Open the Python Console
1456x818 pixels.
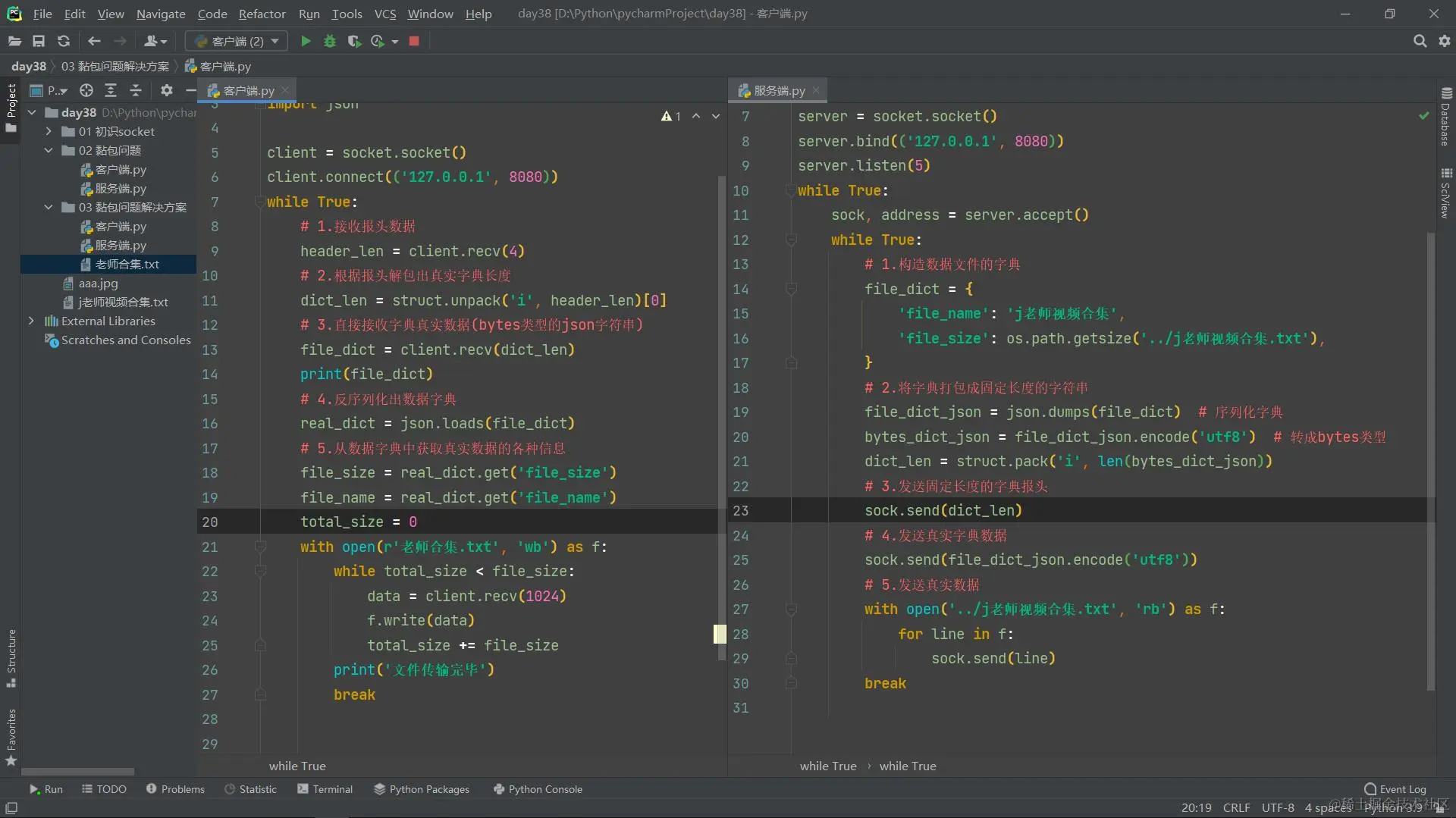[x=538, y=789]
